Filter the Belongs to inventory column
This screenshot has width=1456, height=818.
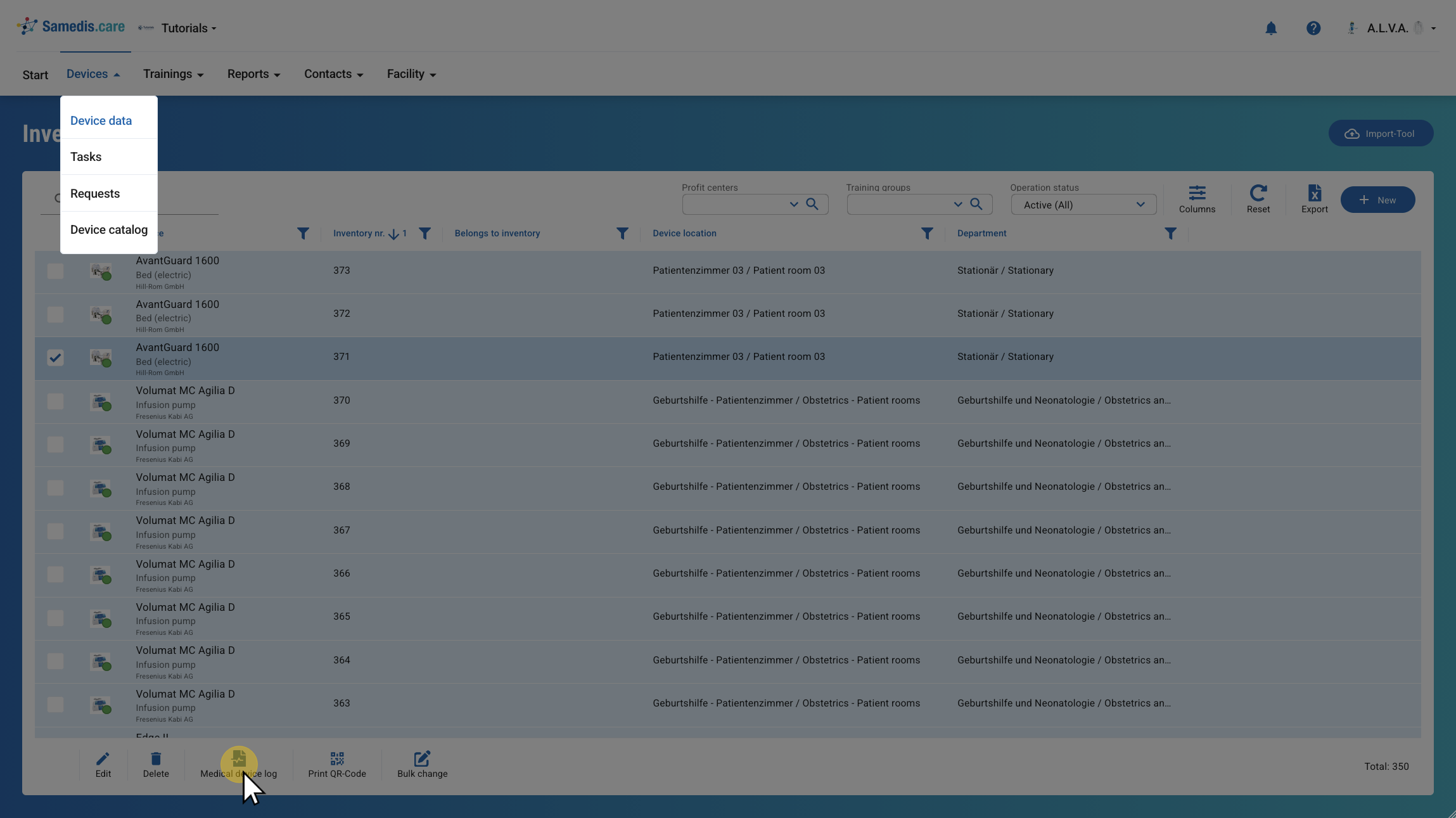tap(623, 234)
